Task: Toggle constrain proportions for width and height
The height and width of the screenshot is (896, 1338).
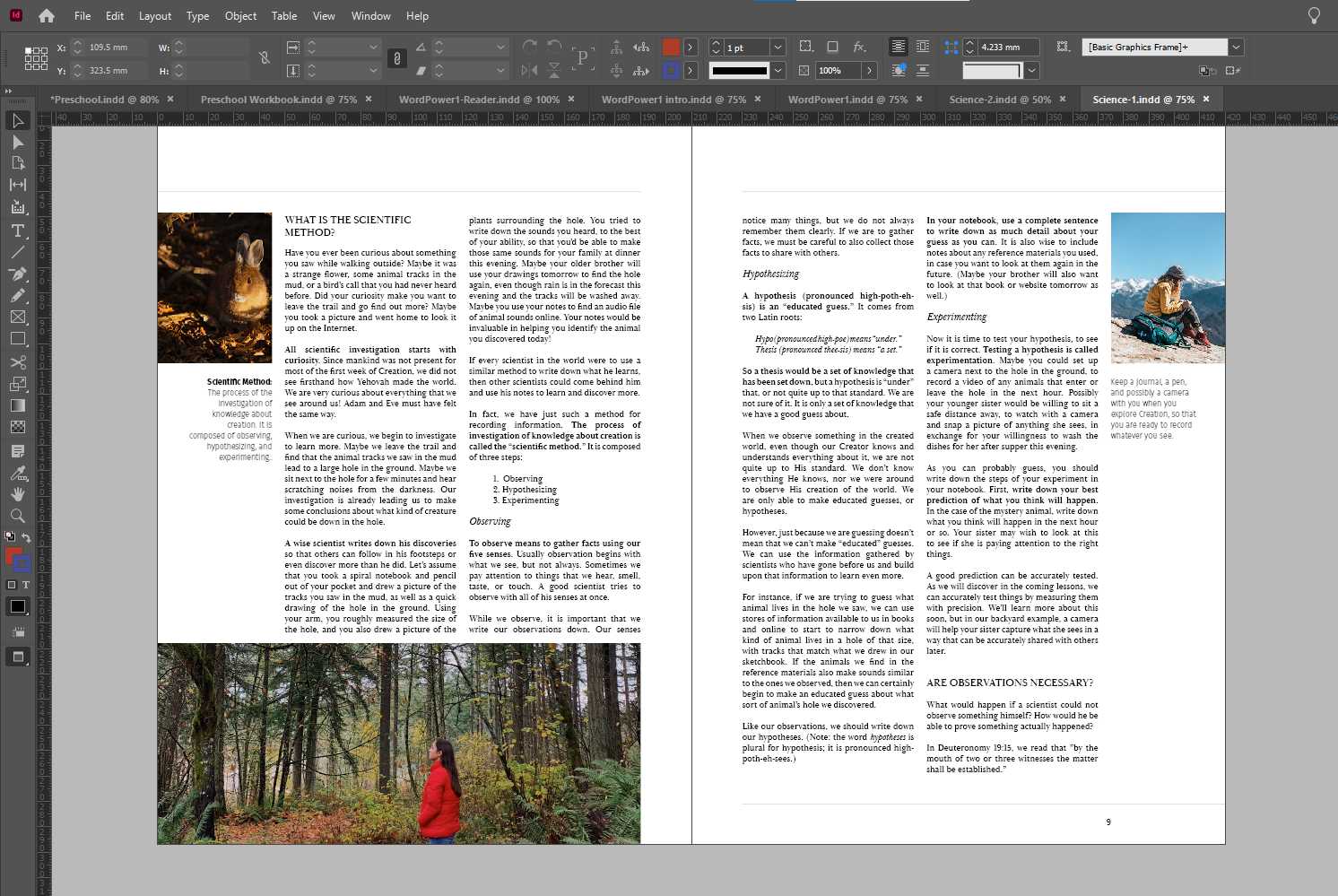Action: (x=265, y=58)
